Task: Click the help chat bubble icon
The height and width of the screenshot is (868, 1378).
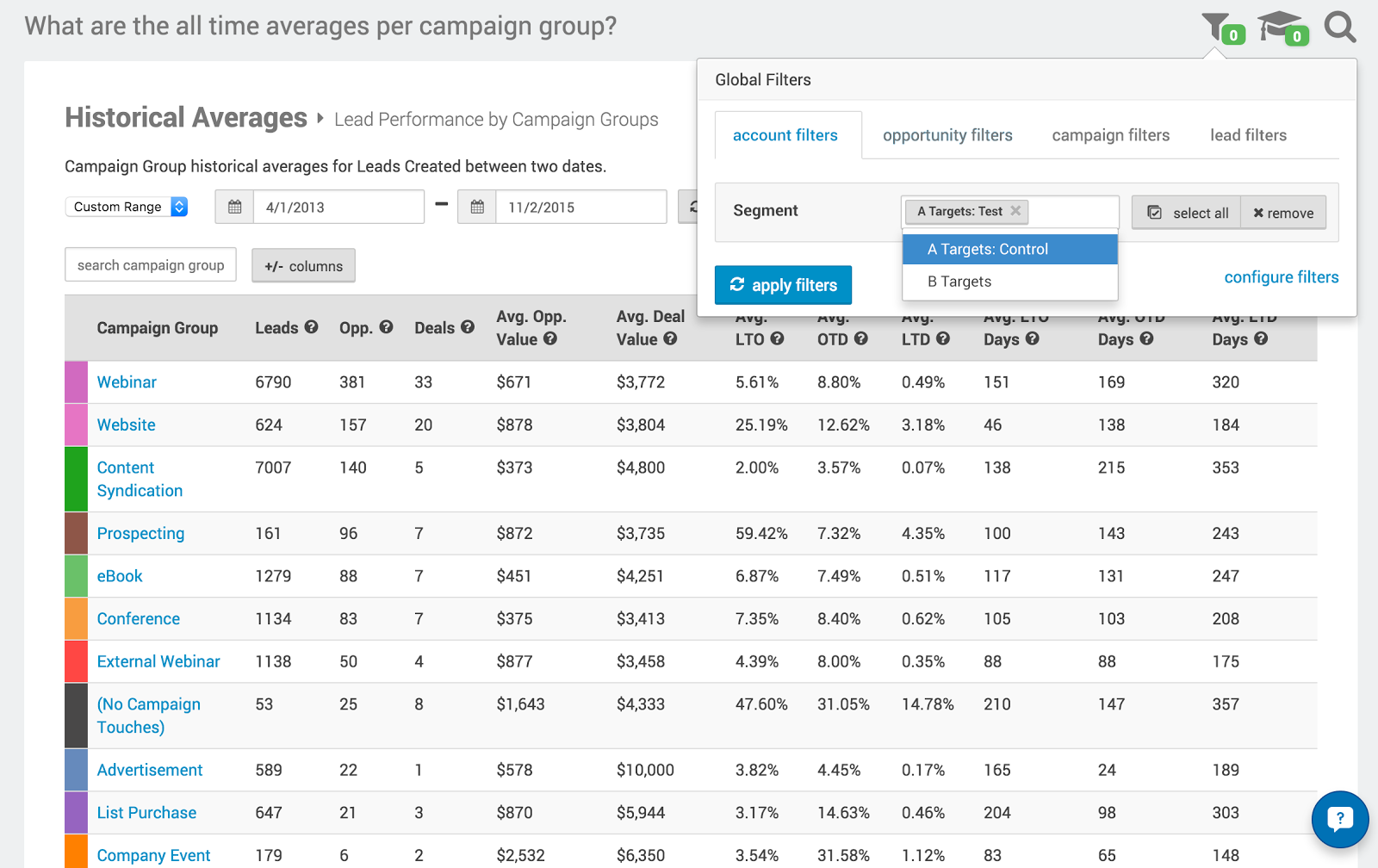Action: pos(1339,819)
